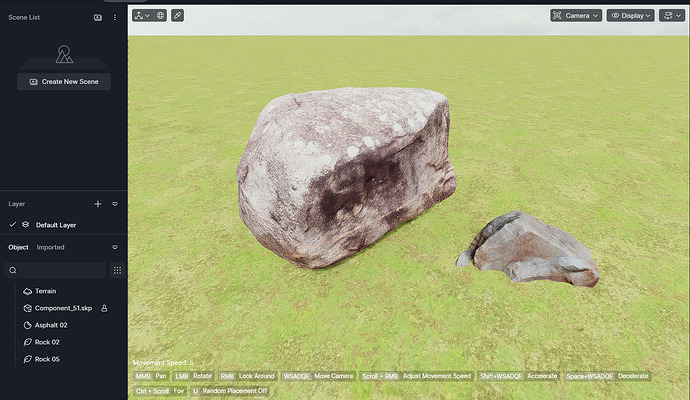
Task: Select Rock 02 in object list
Action: click(x=47, y=342)
